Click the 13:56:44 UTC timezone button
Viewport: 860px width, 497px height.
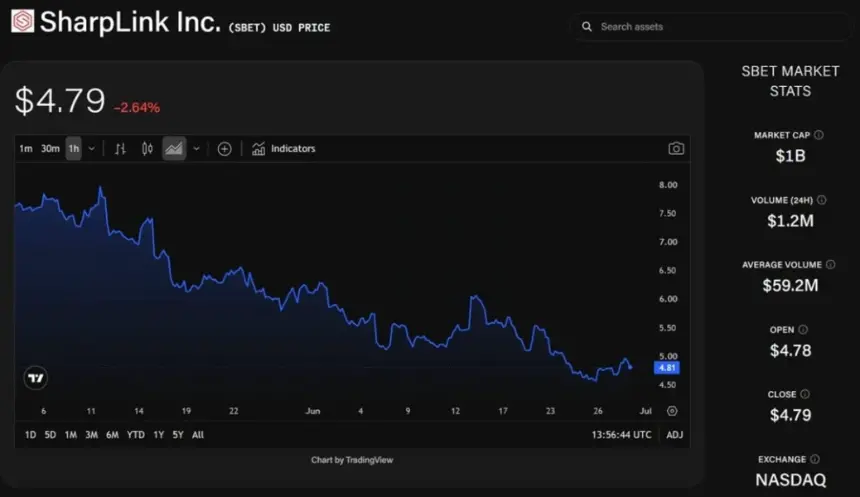click(x=621, y=435)
